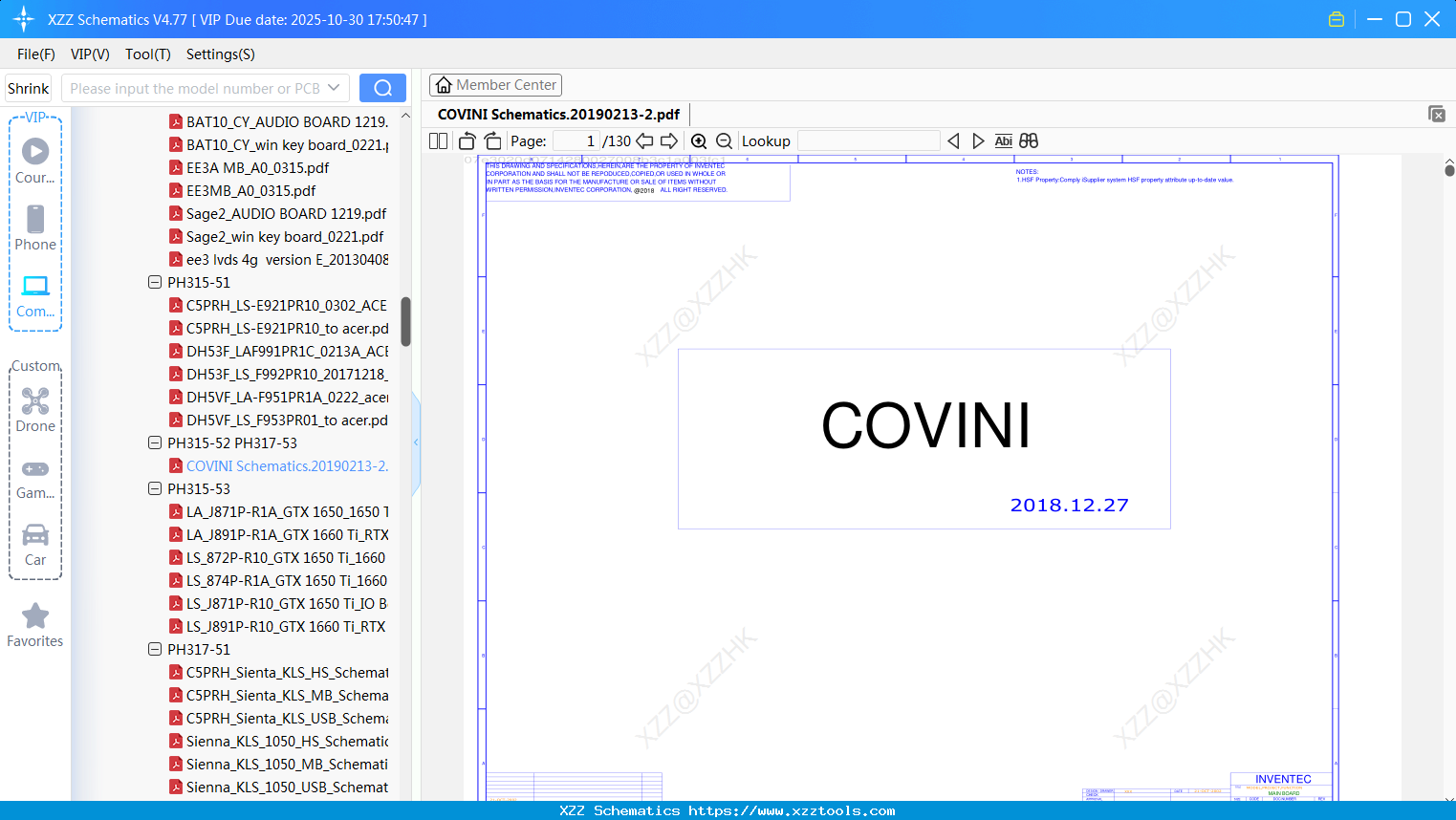Screen dimensions: 1456x820
Task: Collapse the file tree panel with the side handle
Action: (x=416, y=442)
